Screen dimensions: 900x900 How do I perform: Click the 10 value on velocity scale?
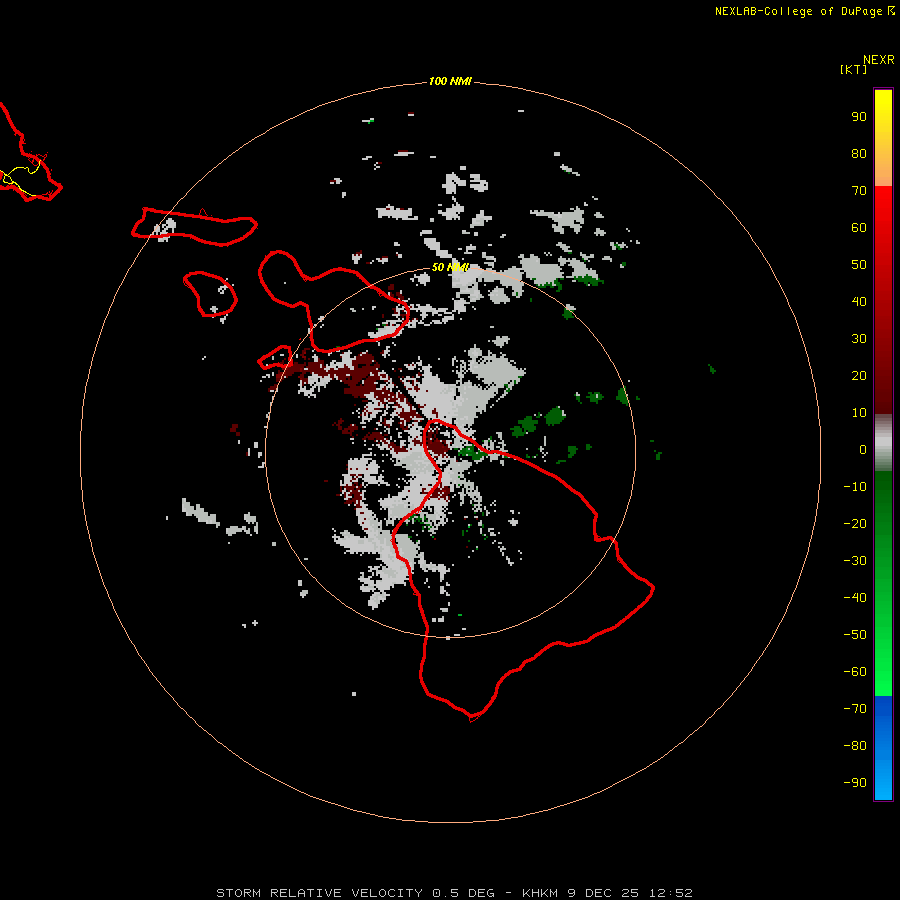click(859, 413)
